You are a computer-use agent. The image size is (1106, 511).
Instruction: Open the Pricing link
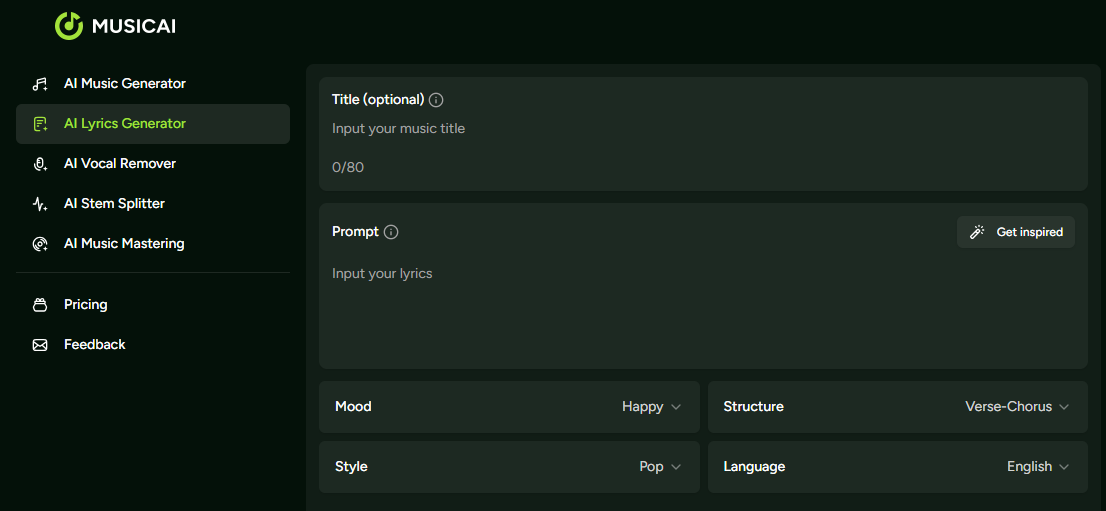pyautogui.click(x=85, y=305)
